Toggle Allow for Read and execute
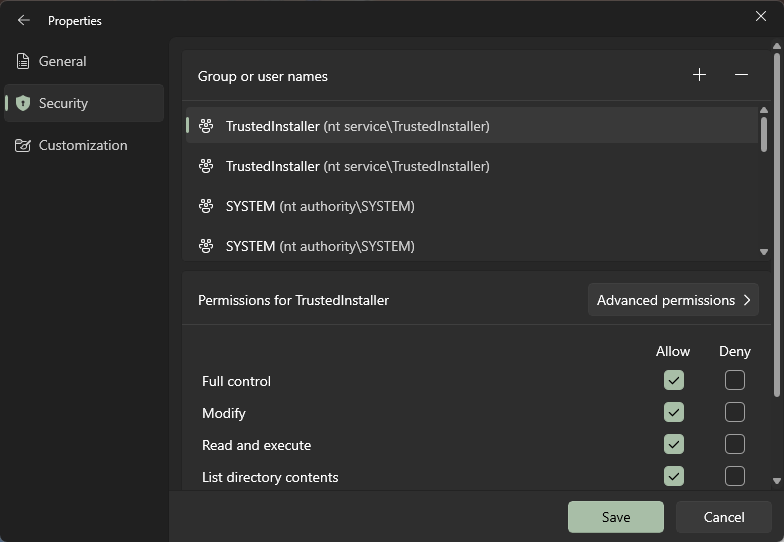Screen dimensions: 784x542 (x=673, y=444)
